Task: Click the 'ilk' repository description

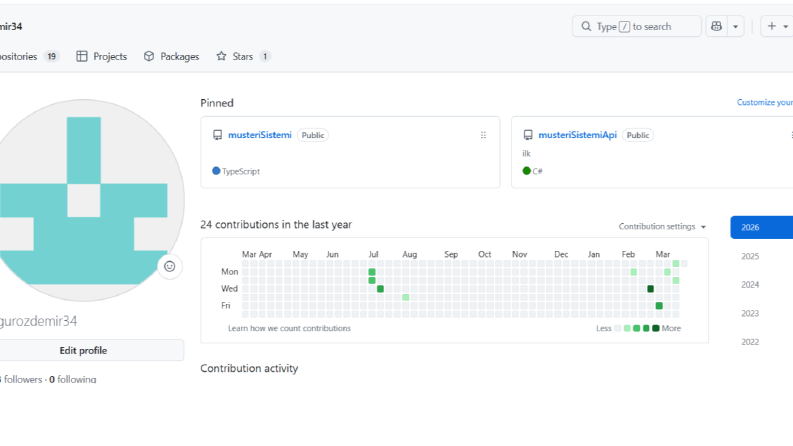Action: point(526,153)
